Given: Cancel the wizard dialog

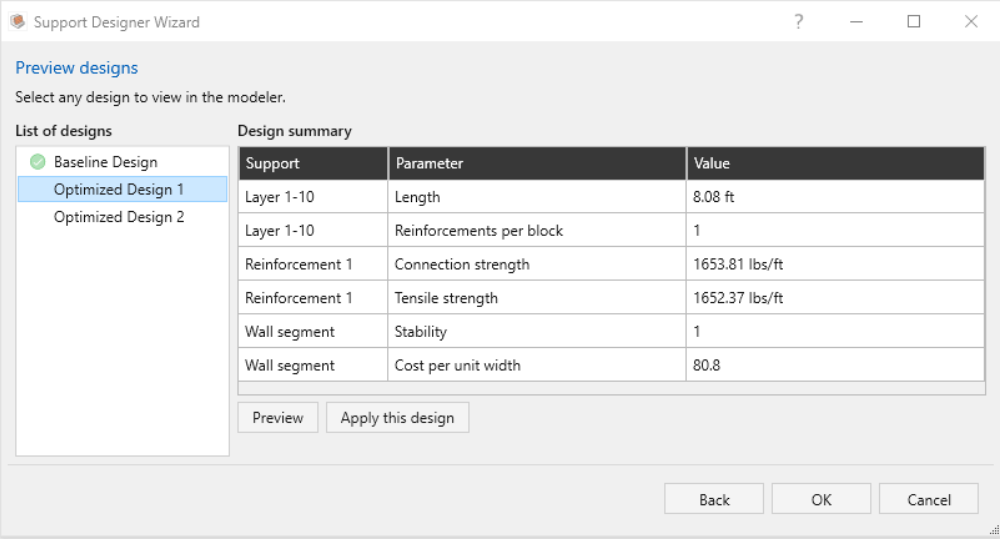Looking at the screenshot, I should (x=929, y=500).
